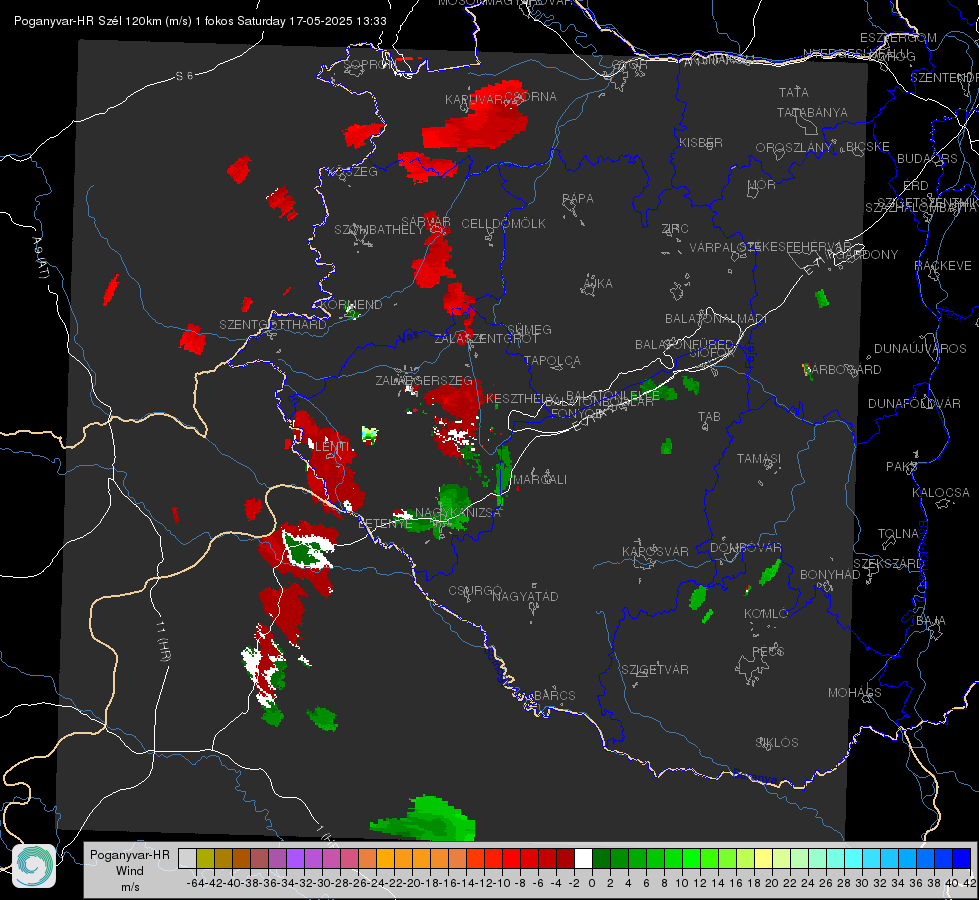Screen dimensions: 979x900
Task: Select the SZIGETVAR label
Action: [654, 670]
